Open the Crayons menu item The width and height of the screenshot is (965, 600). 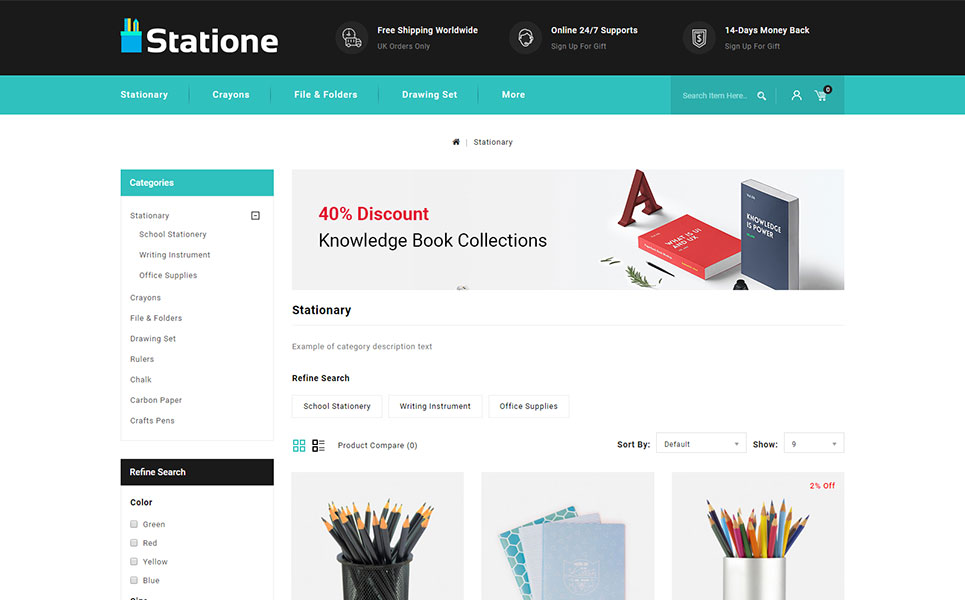(x=231, y=95)
